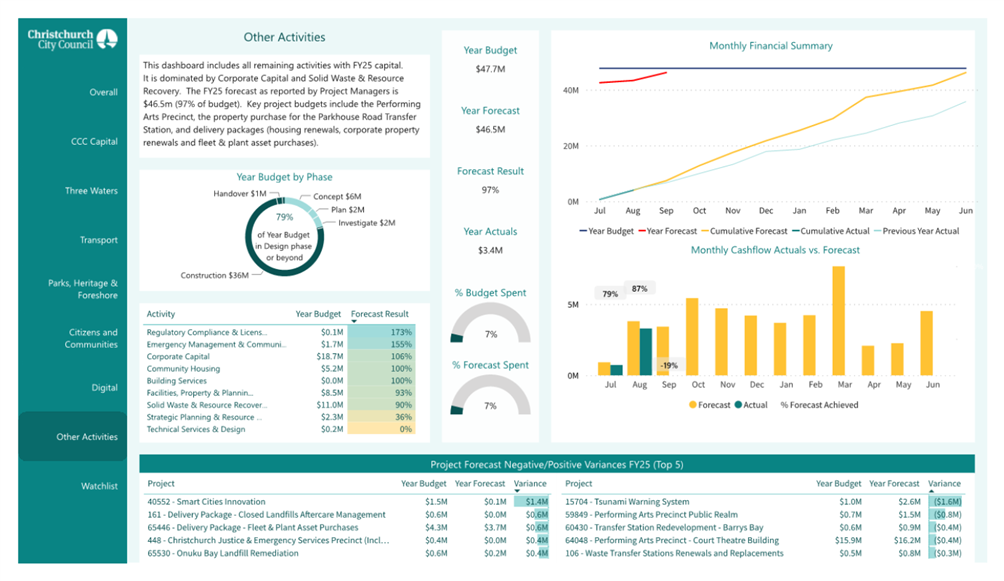This screenshot has height=581, width=1004.
Task: Open the Transport page
Action: (x=99, y=240)
